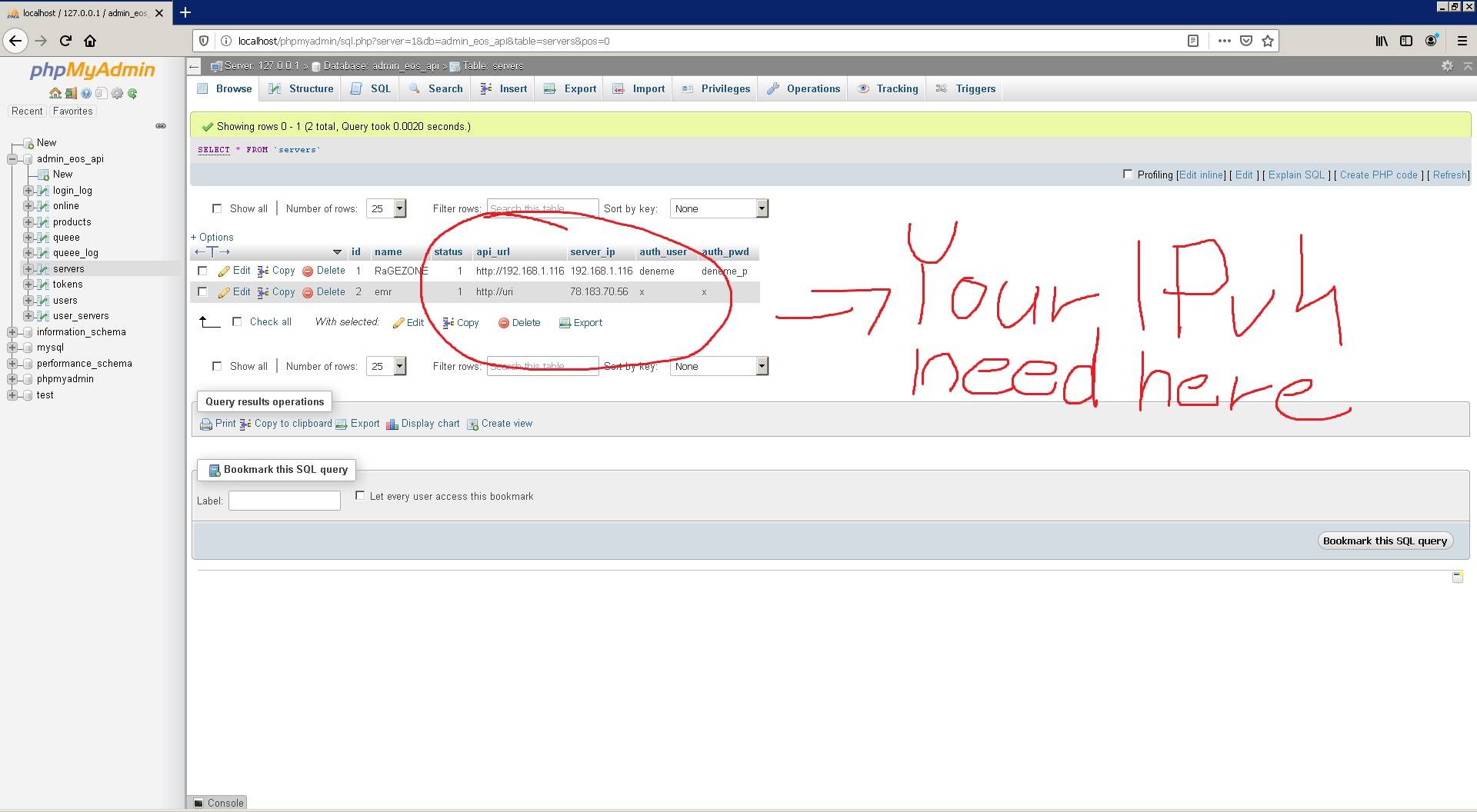Open the documentation help icon in sidebar
The width and height of the screenshot is (1477, 812).
(86, 93)
